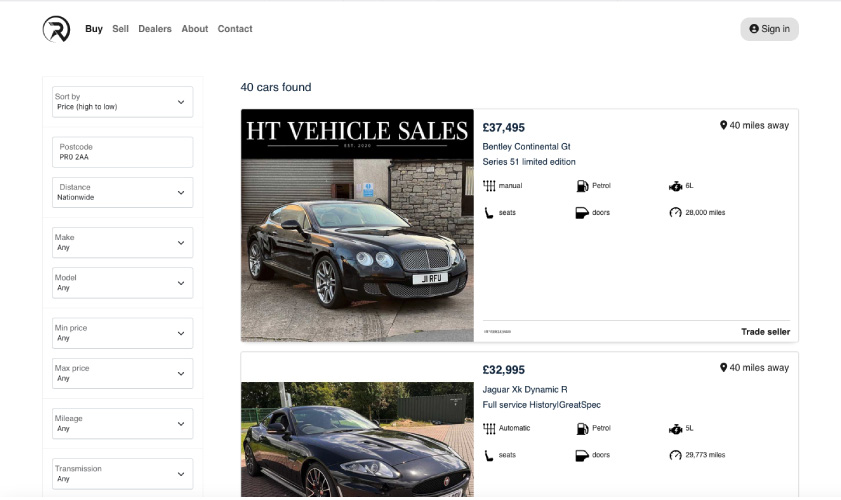Go to the Sell page
Screen dimensions: 841x500
pos(120,29)
